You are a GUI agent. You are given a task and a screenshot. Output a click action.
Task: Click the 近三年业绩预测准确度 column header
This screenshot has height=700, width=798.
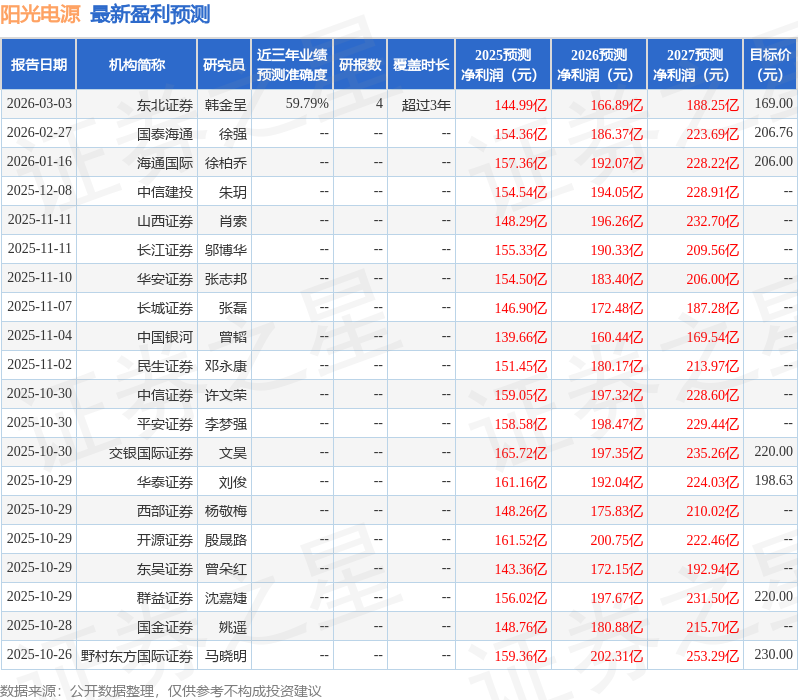pyautogui.click(x=291, y=65)
